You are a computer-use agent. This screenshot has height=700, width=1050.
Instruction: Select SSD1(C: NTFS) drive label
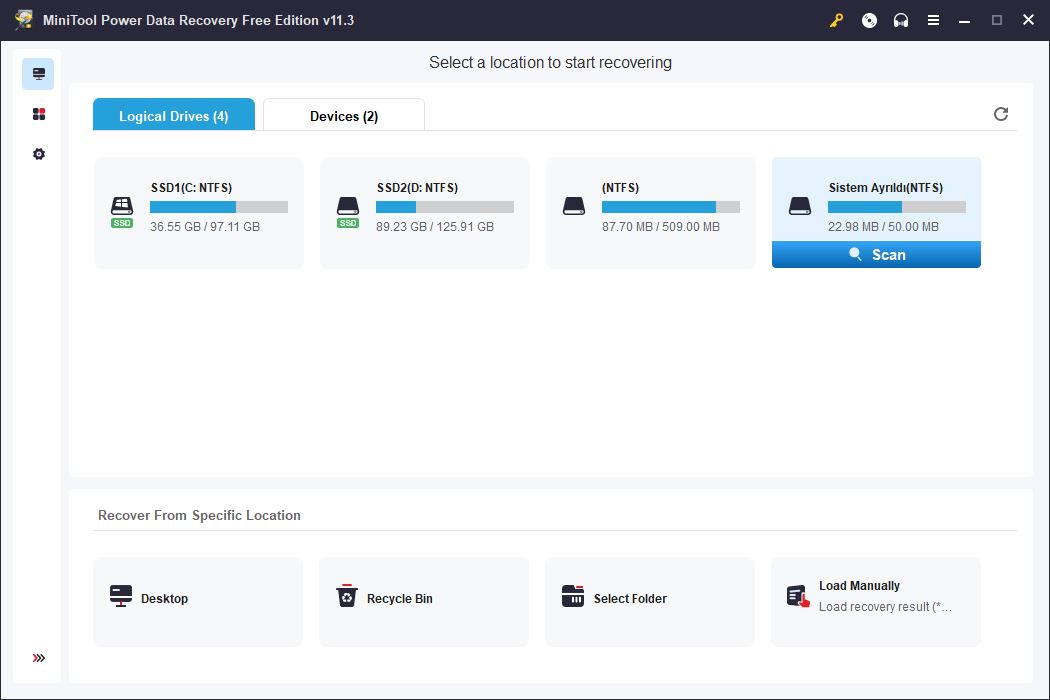[x=192, y=188]
